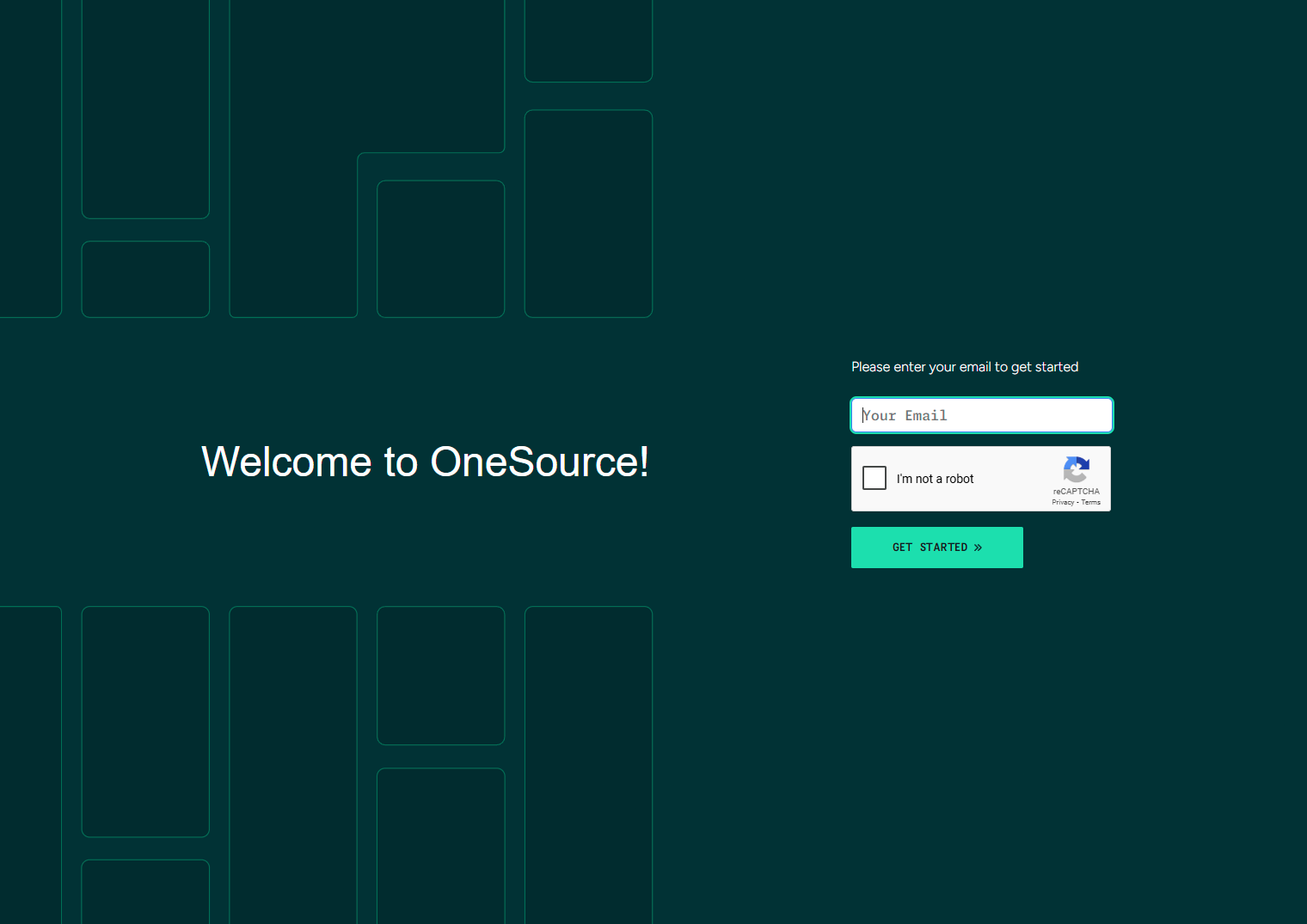Click the Welcome to OneSource! heading
Viewport: 1307px width, 924px height.
coord(425,462)
